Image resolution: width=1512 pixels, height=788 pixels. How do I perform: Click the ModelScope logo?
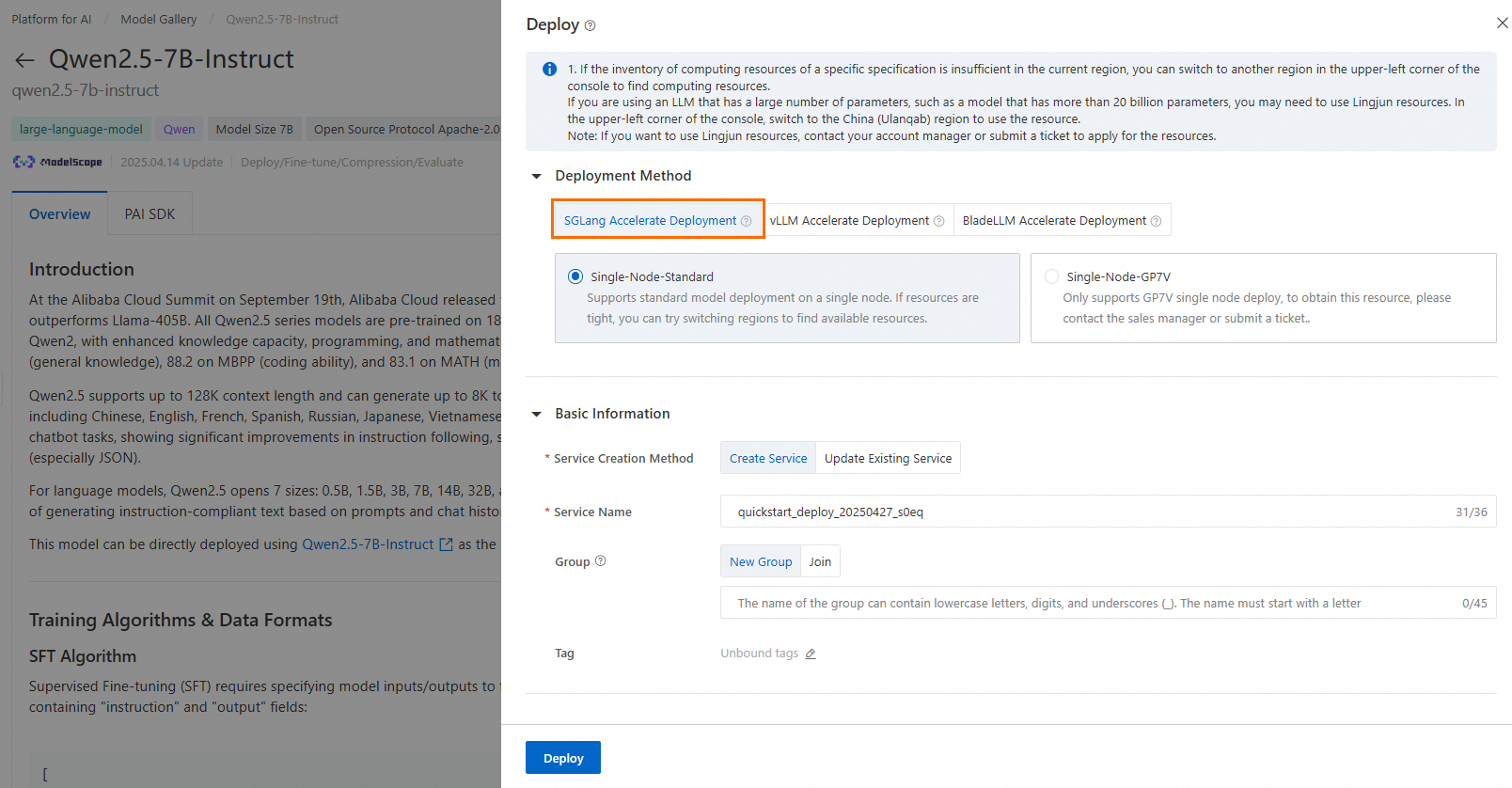(57, 162)
